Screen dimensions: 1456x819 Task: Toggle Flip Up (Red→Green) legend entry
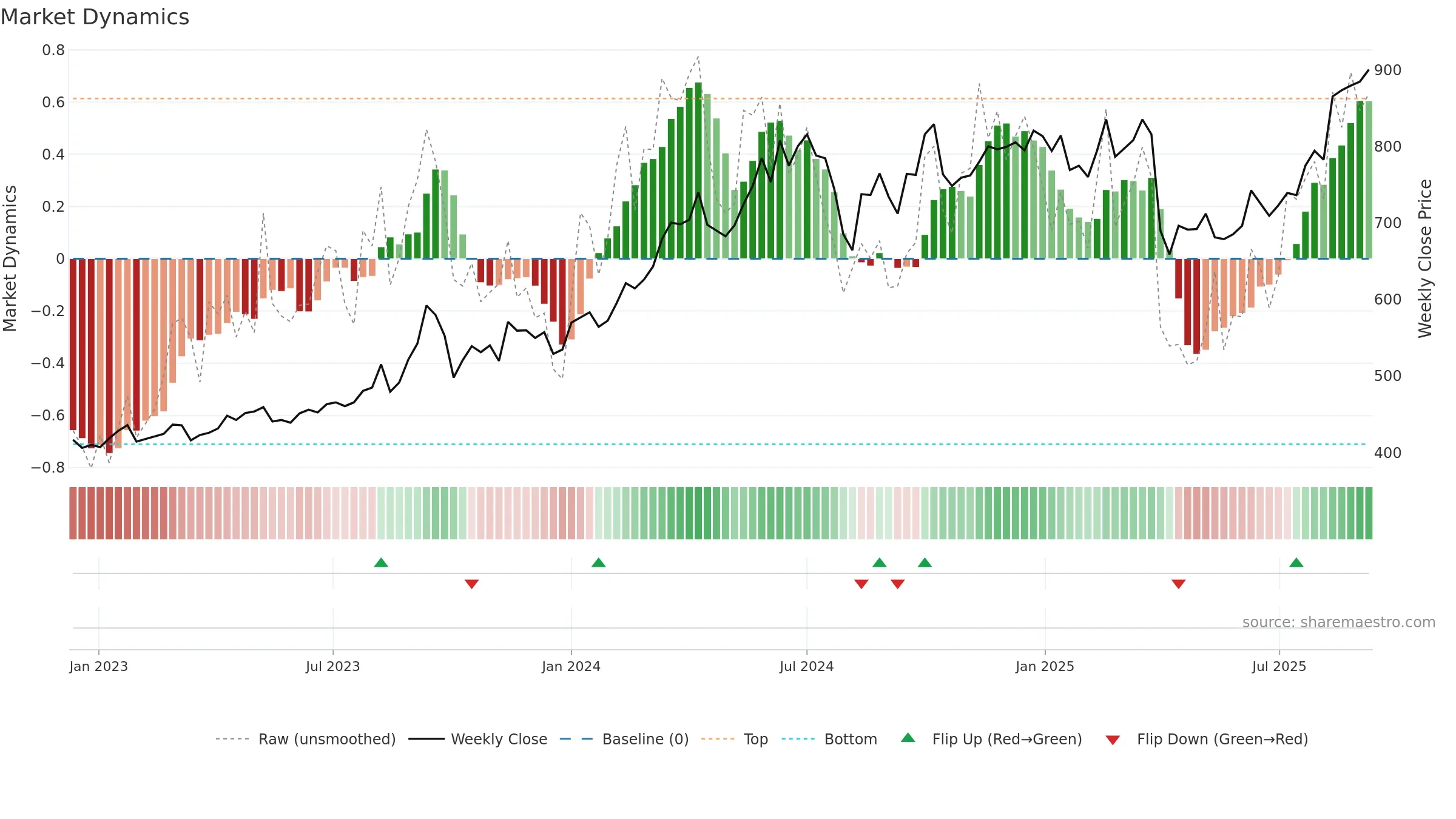pyautogui.click(x=991, y=739)
